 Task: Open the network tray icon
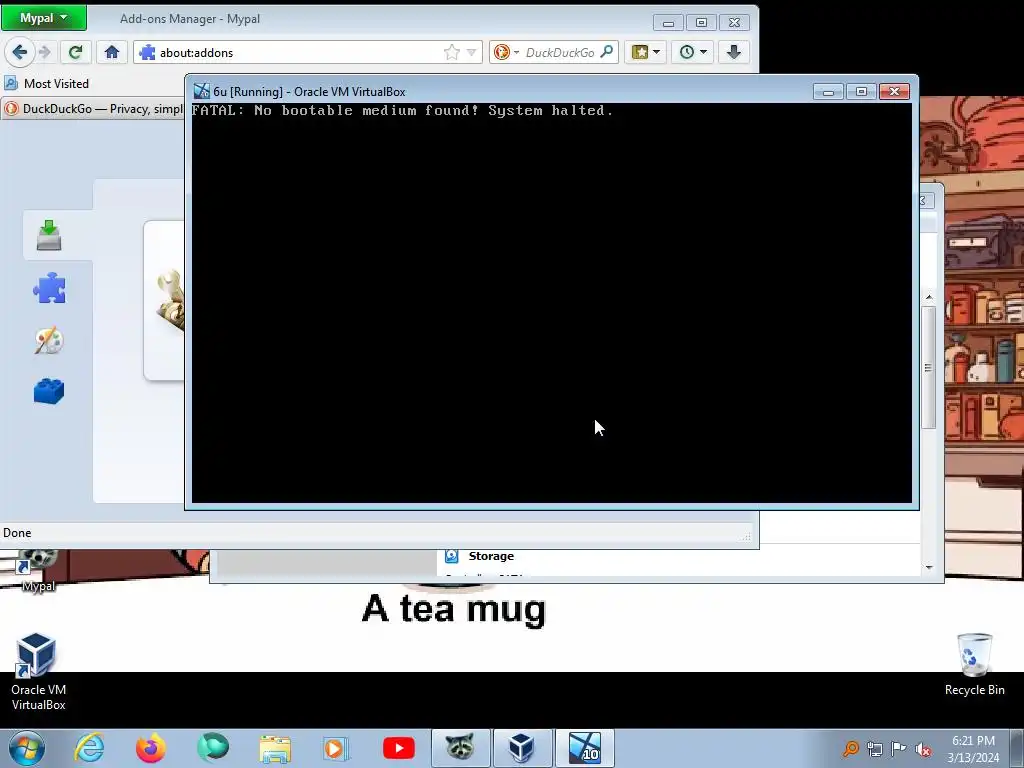coord(875,749)
